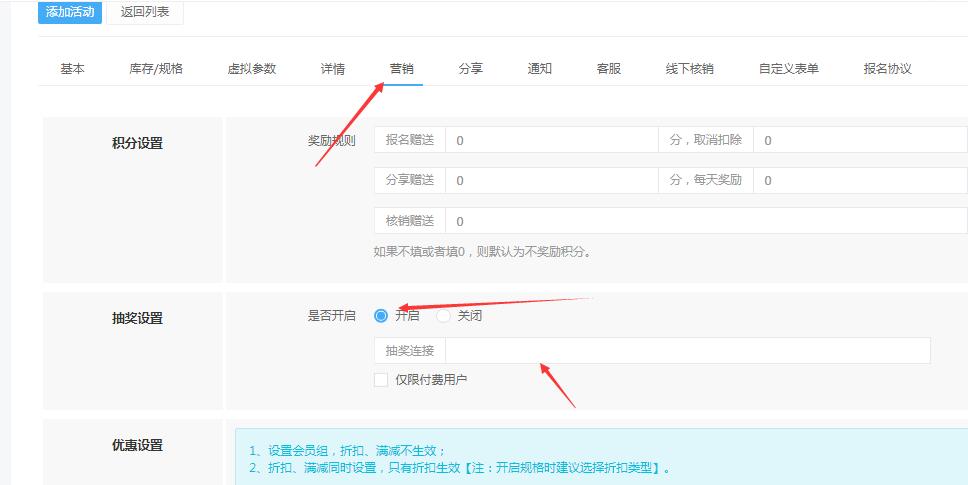Screen dimensions: 968x485
Task: Select the 开启 radio button
Action: point(381,316)
